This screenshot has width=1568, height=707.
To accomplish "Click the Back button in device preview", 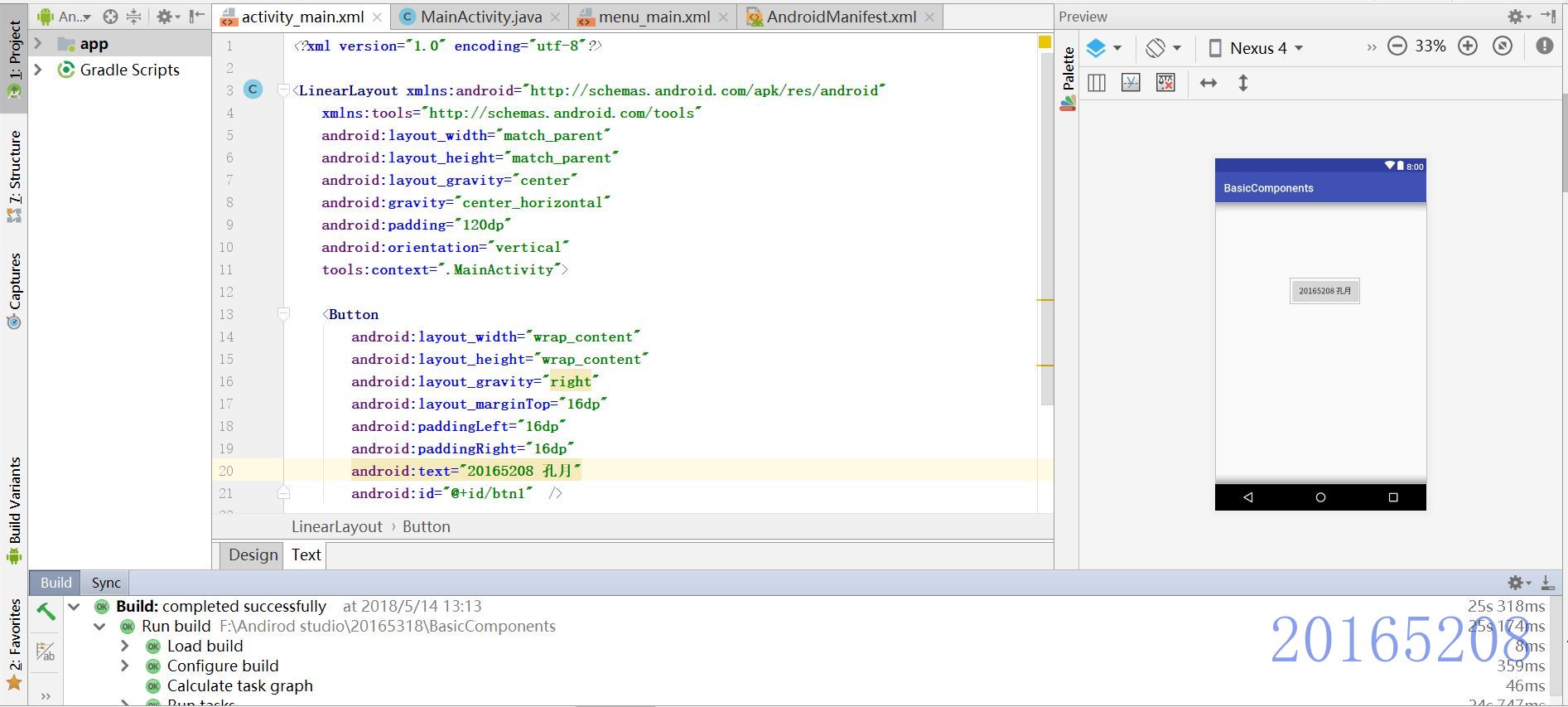I will (1248, 497).
